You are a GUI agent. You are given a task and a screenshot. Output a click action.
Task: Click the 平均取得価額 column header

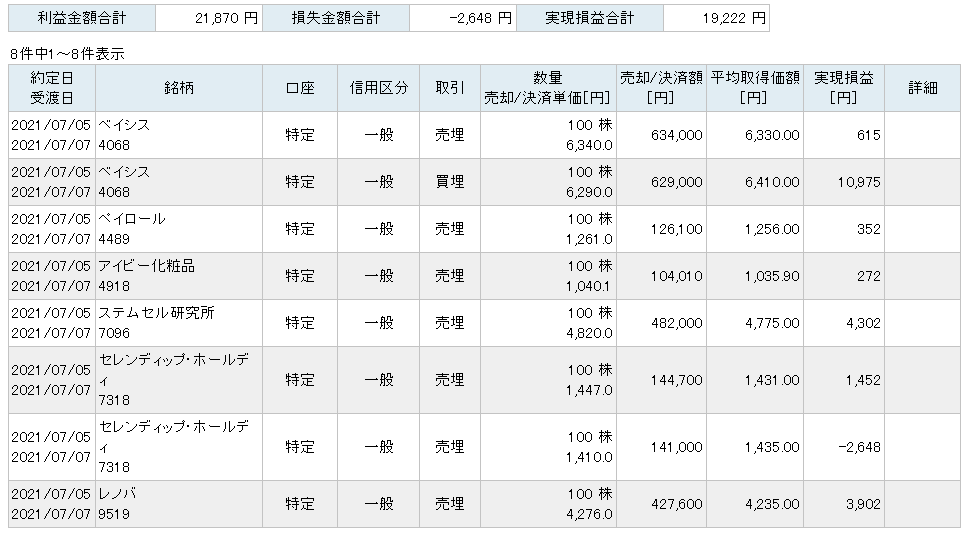tap(755, 88)
